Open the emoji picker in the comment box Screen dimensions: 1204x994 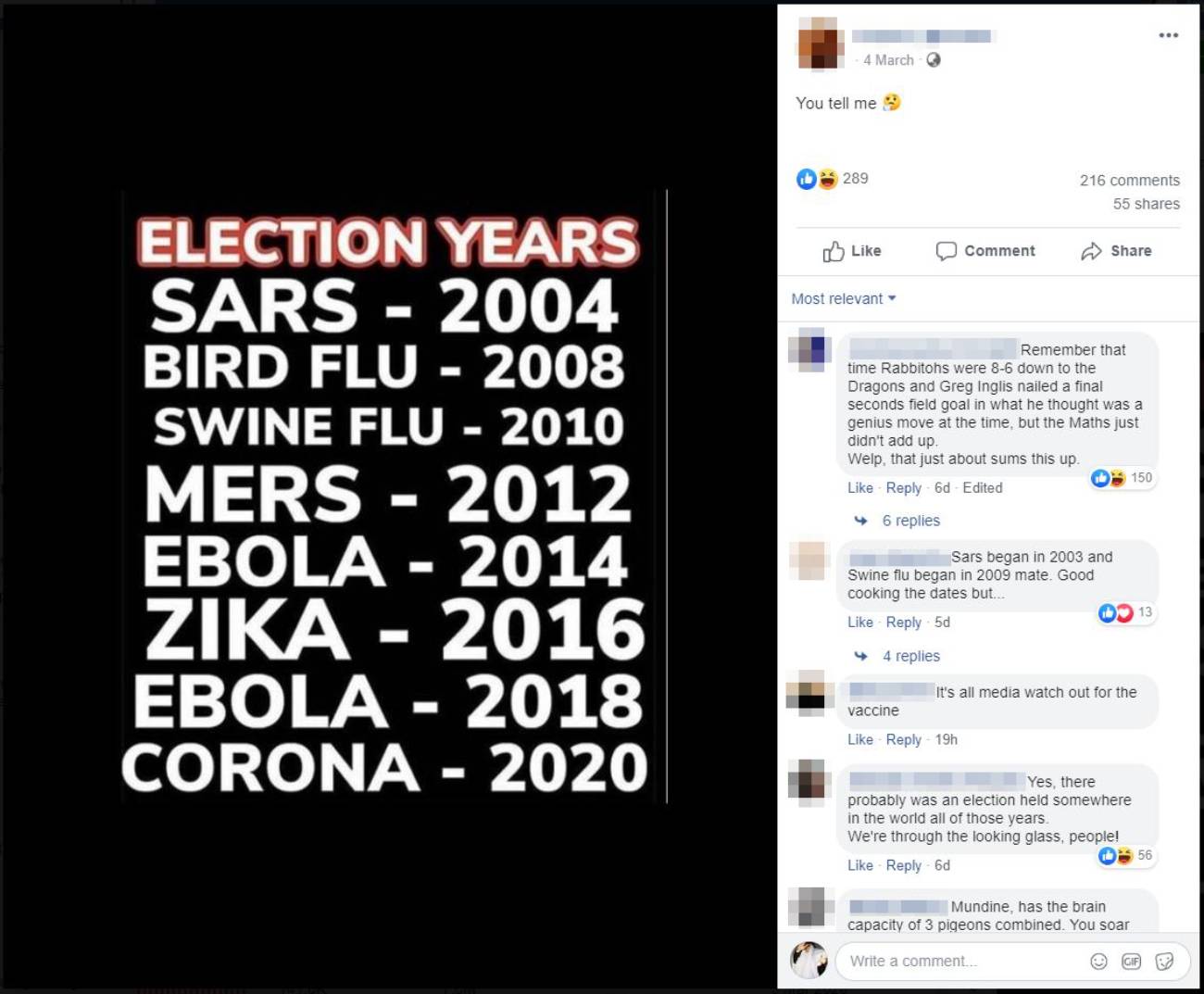point(1098,961)
